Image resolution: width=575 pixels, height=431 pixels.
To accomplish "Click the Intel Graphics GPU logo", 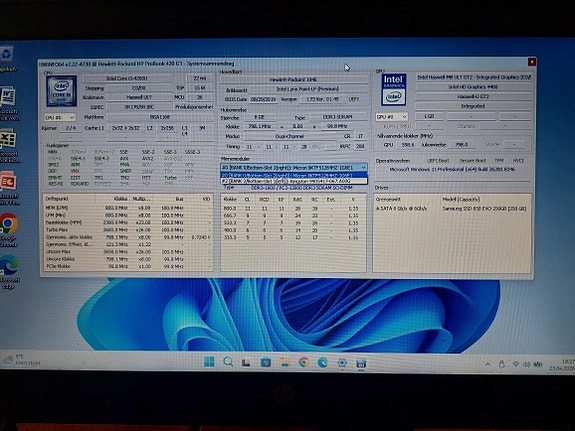I will [x=393, y=89].
